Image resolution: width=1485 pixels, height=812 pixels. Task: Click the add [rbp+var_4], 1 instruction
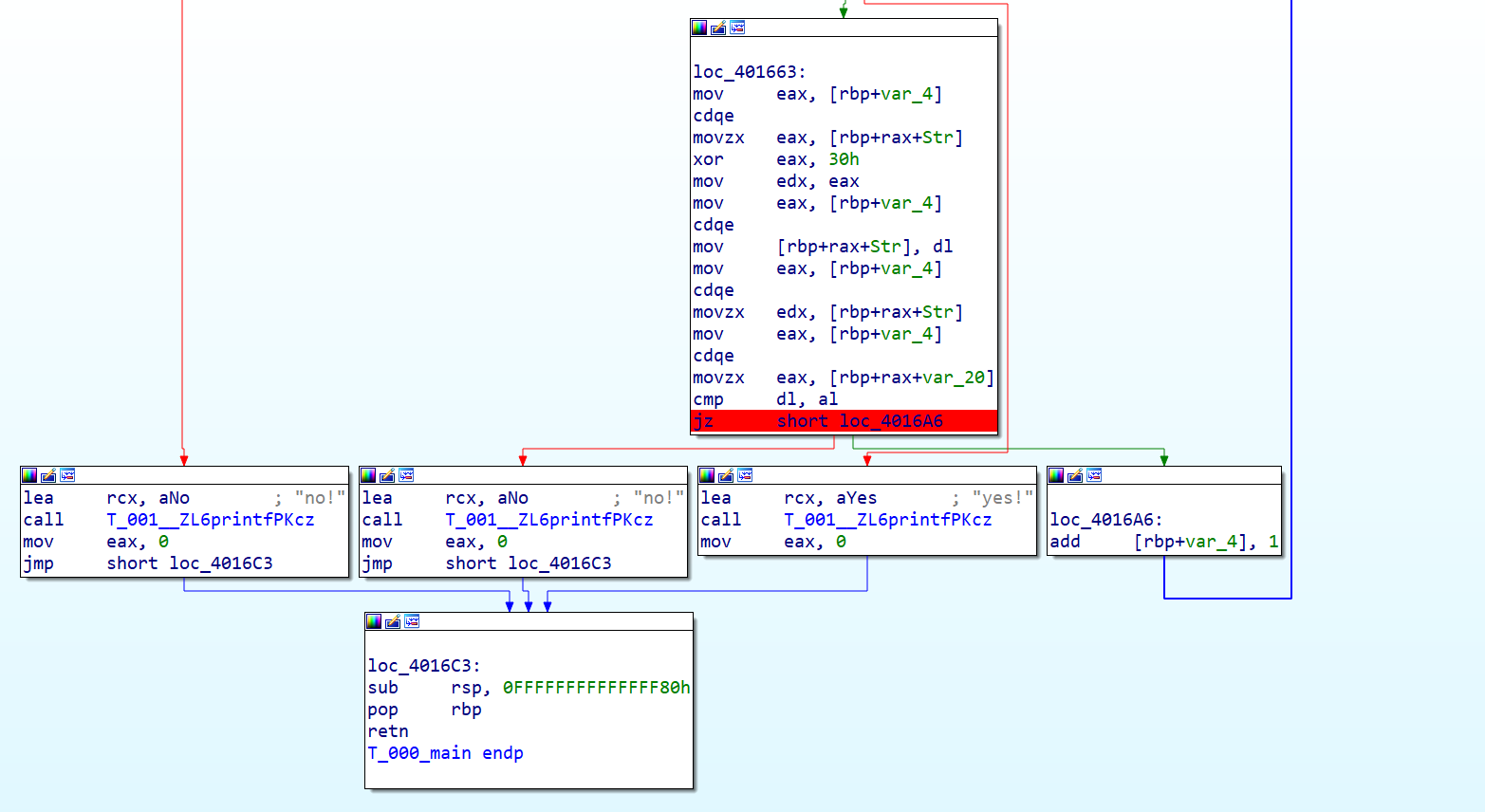1163,542
